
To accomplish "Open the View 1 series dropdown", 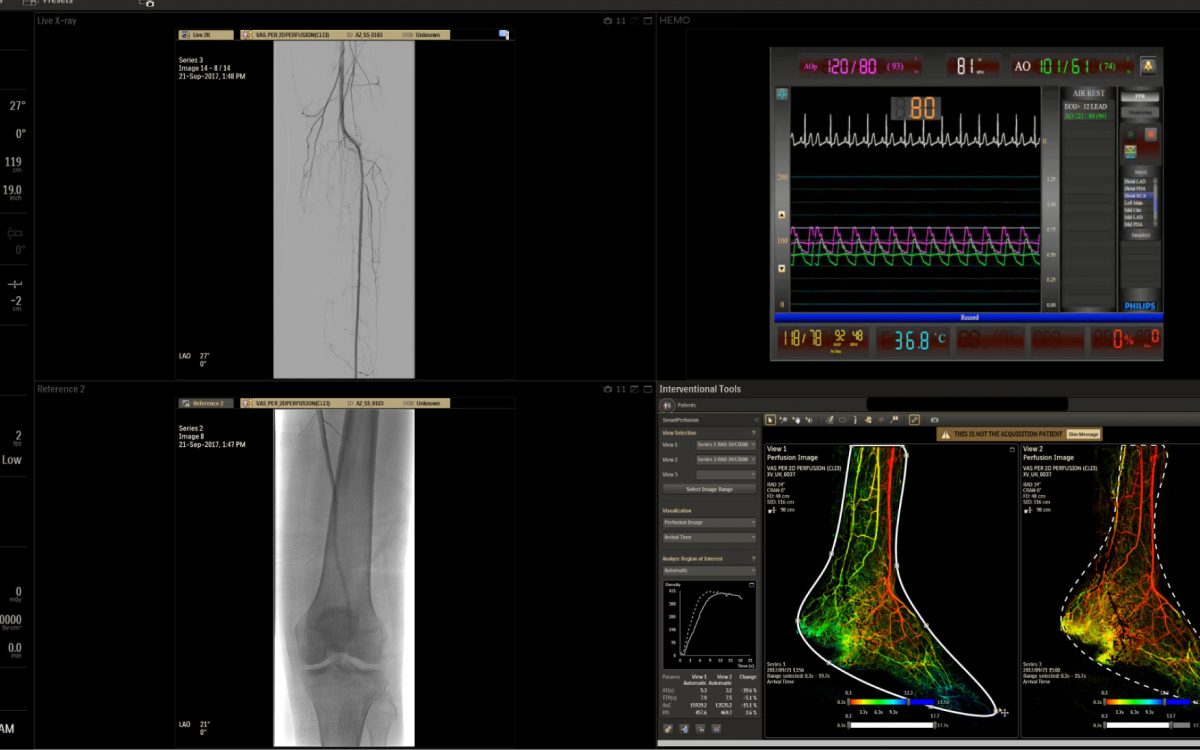I will [x=726, y=444].
